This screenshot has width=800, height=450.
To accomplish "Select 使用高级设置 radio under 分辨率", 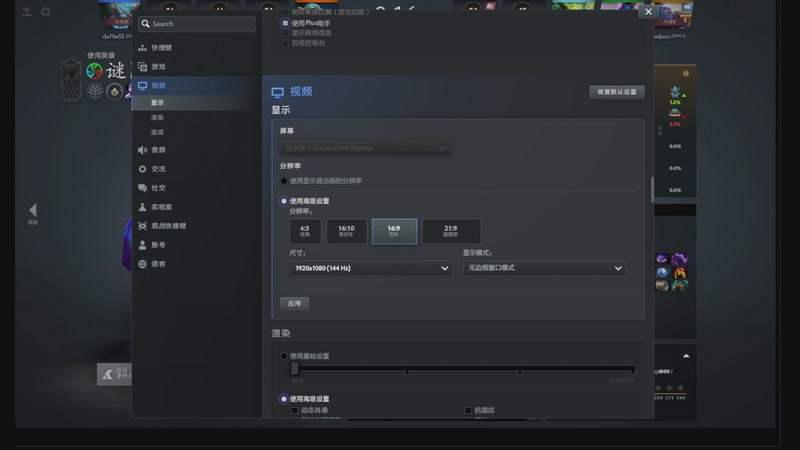I will point(284,201).
